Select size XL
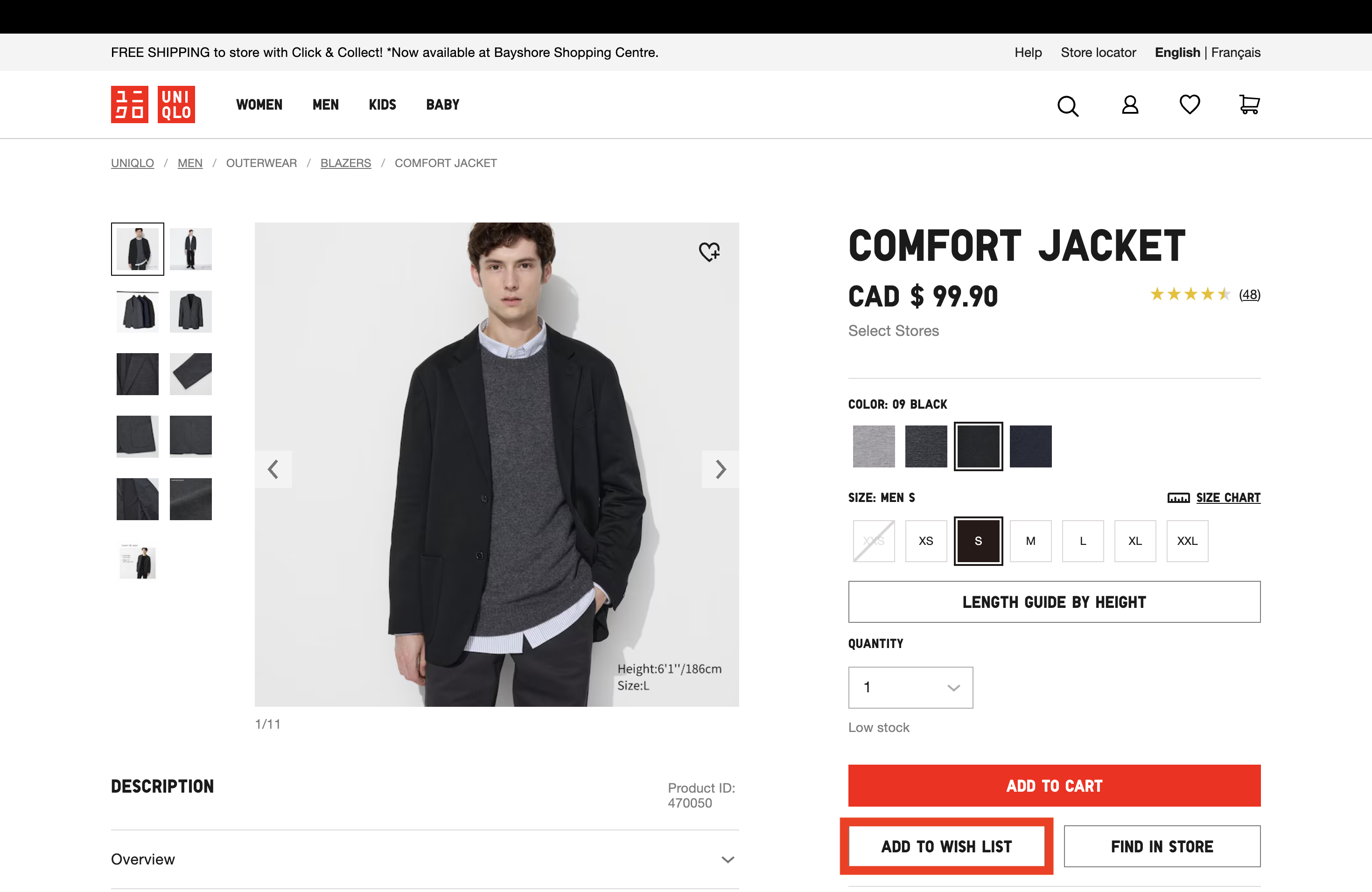The image size is (1372, 892). pyautogui.click(x=1134, y=541)
